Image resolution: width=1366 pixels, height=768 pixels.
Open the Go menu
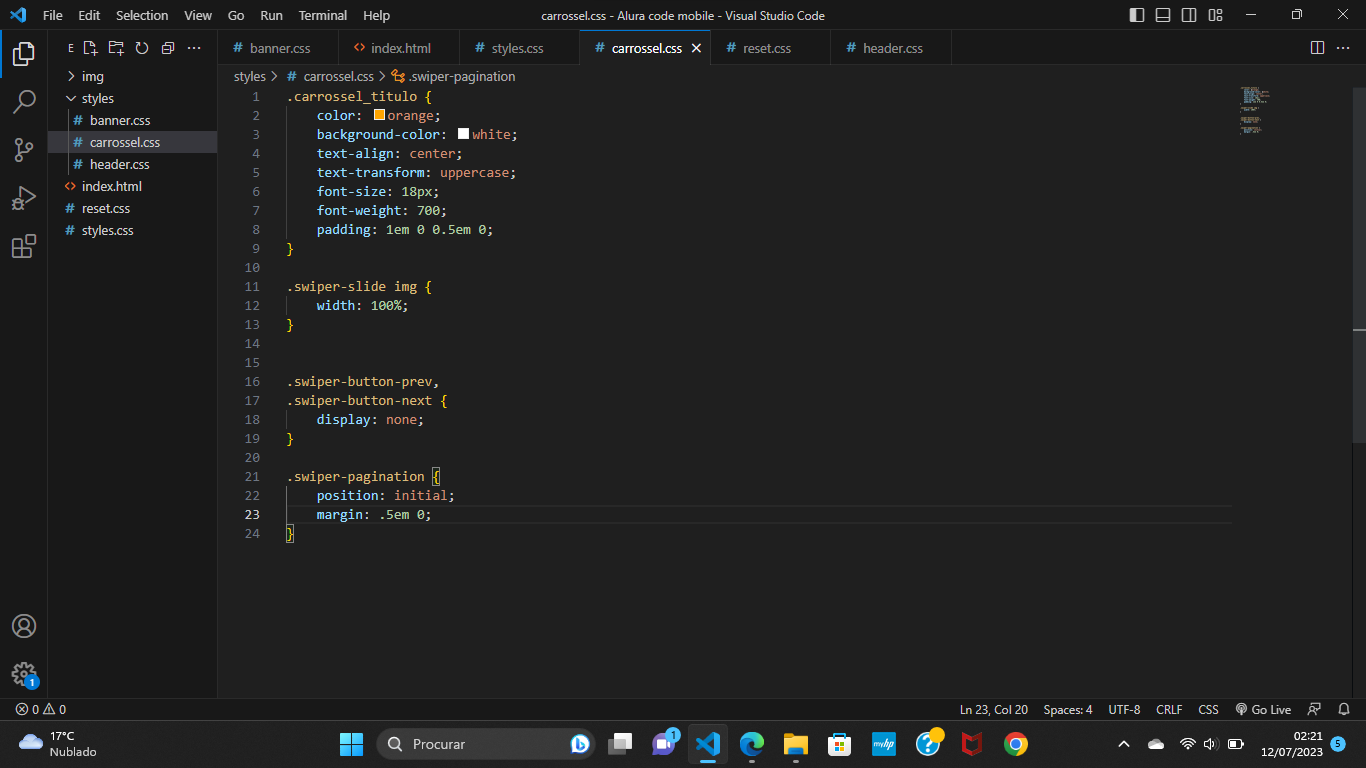236,15
